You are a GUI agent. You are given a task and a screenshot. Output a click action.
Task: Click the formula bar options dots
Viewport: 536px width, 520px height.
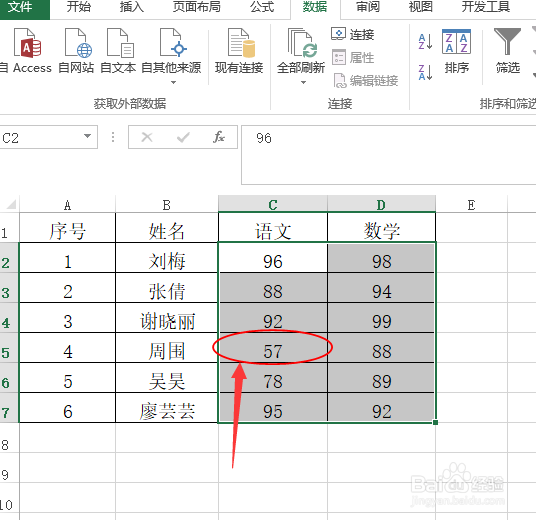point(113,137)
